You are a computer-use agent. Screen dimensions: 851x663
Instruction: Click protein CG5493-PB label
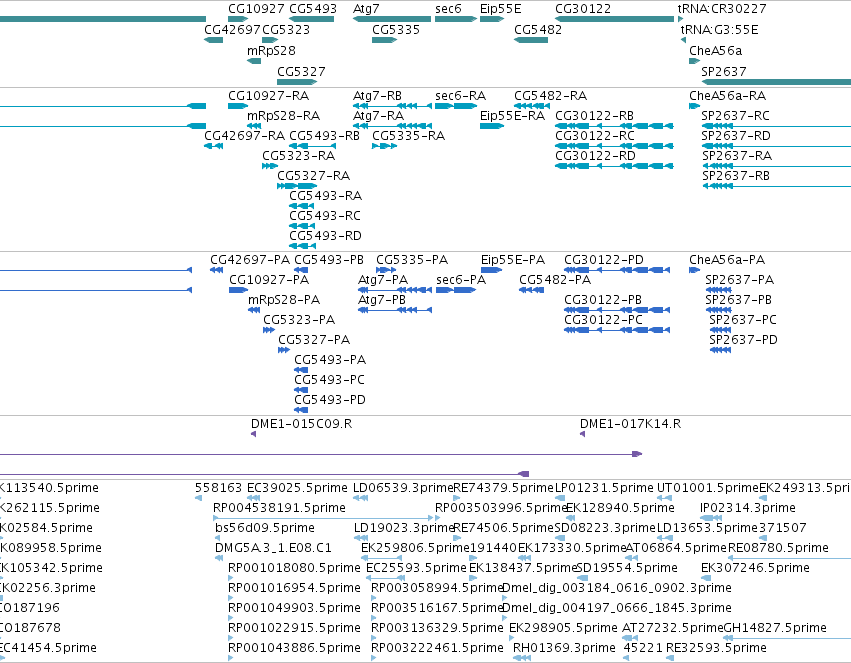point(328,260)
